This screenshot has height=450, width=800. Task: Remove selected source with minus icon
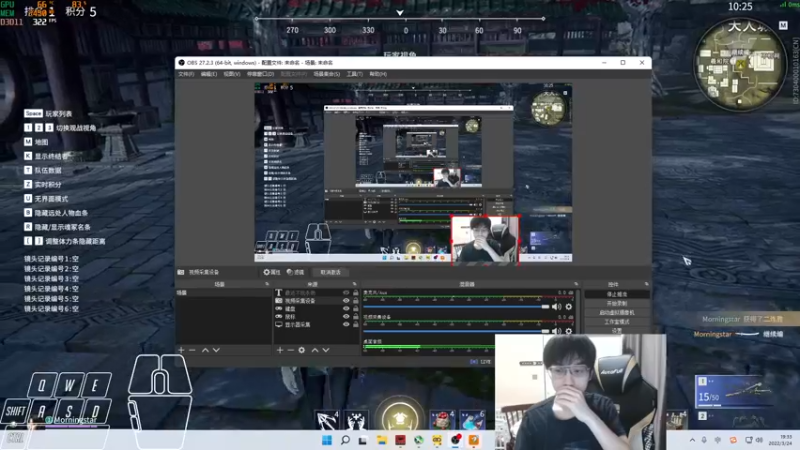290,350
